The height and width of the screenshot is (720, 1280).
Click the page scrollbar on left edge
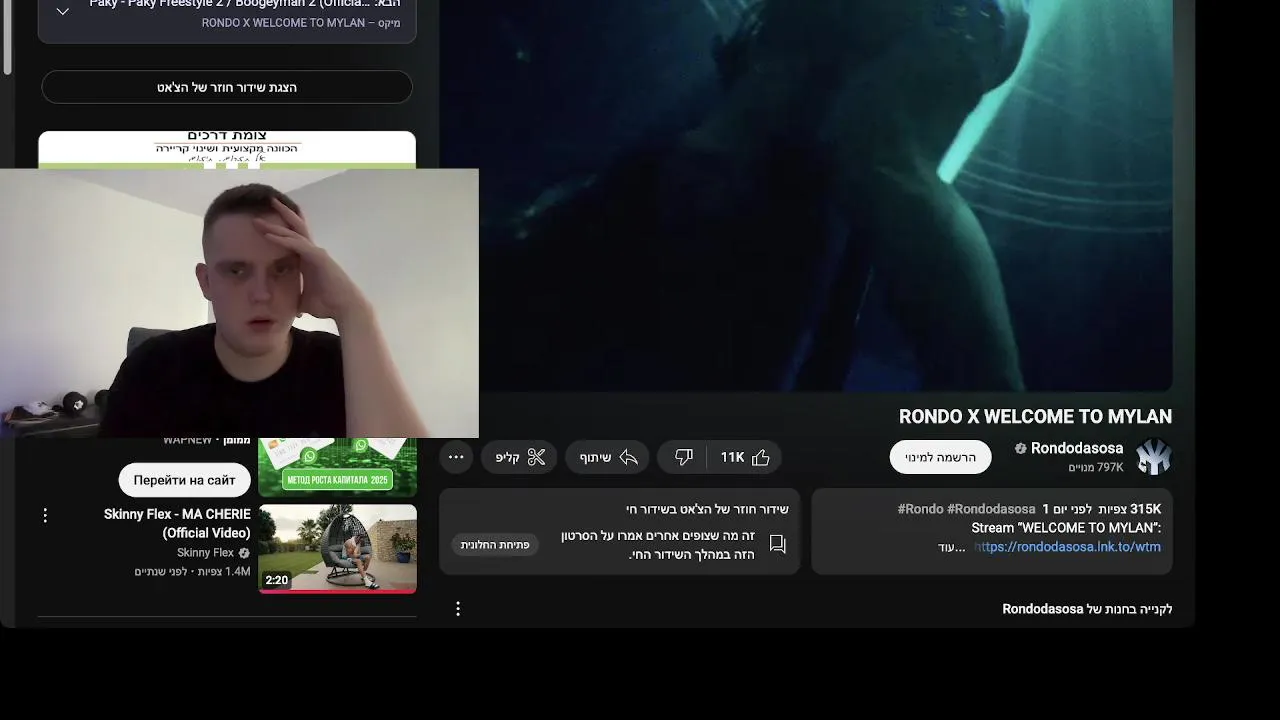(x=7, y=37)
